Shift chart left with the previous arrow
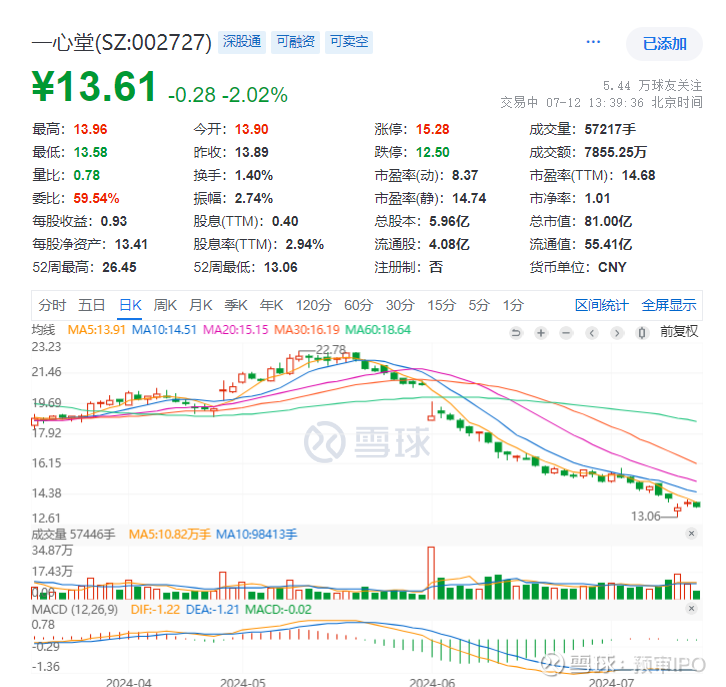This screenshot has height=687, width=726. pyautogui.click(x=592, y=333)
